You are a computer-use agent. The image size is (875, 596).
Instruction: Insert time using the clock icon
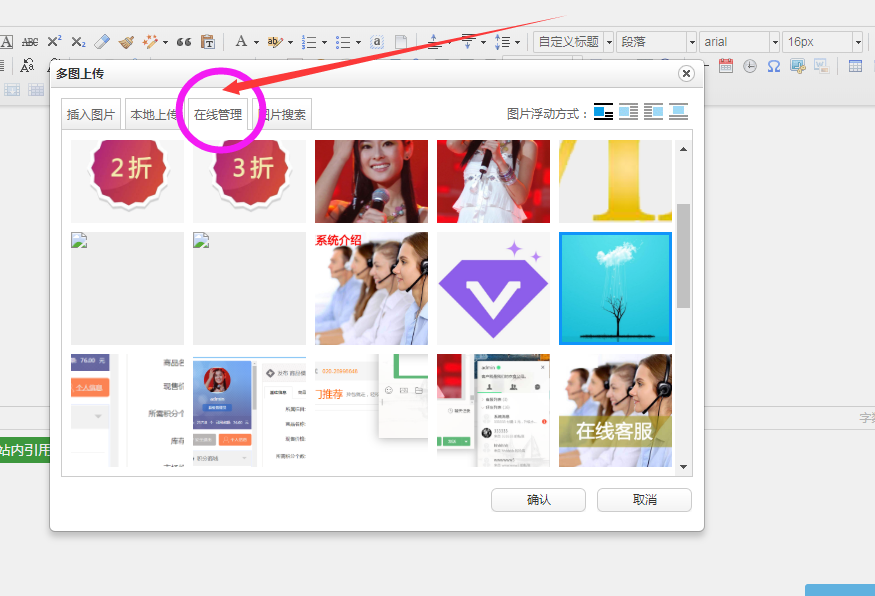(750, 66)
